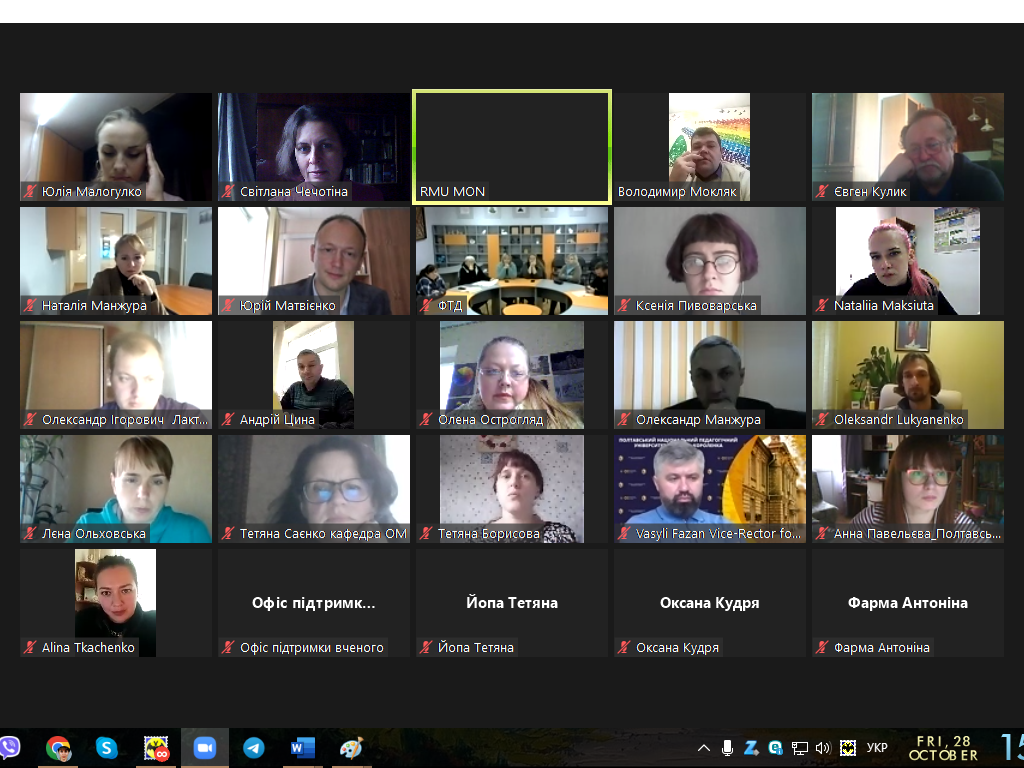Click the muted mic icon beside Фарма Антоніна
Viewport: 1024px width, 768px height.
coord(823,648)
